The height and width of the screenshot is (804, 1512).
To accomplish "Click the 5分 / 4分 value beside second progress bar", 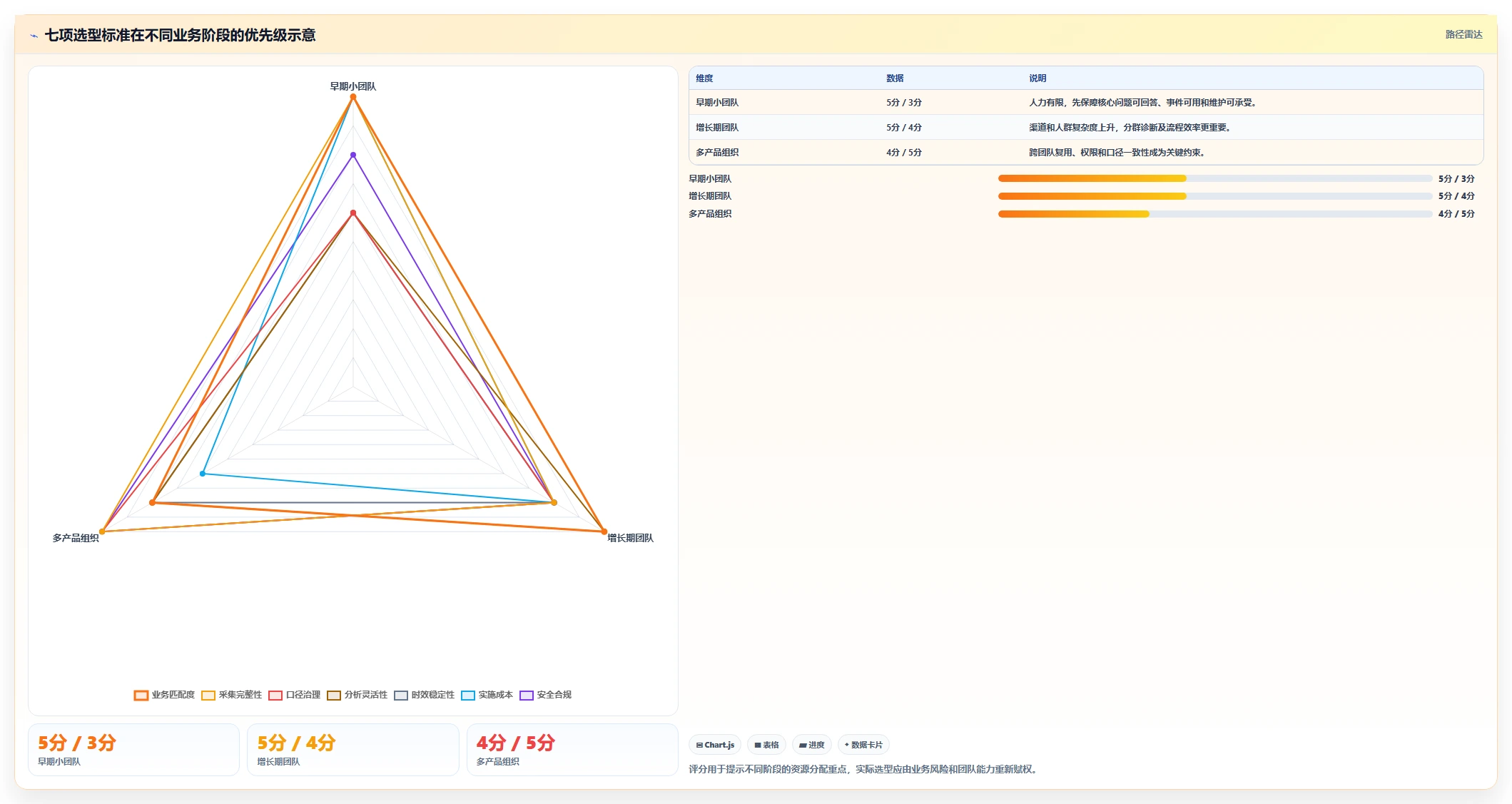I will click(1456, 196).
